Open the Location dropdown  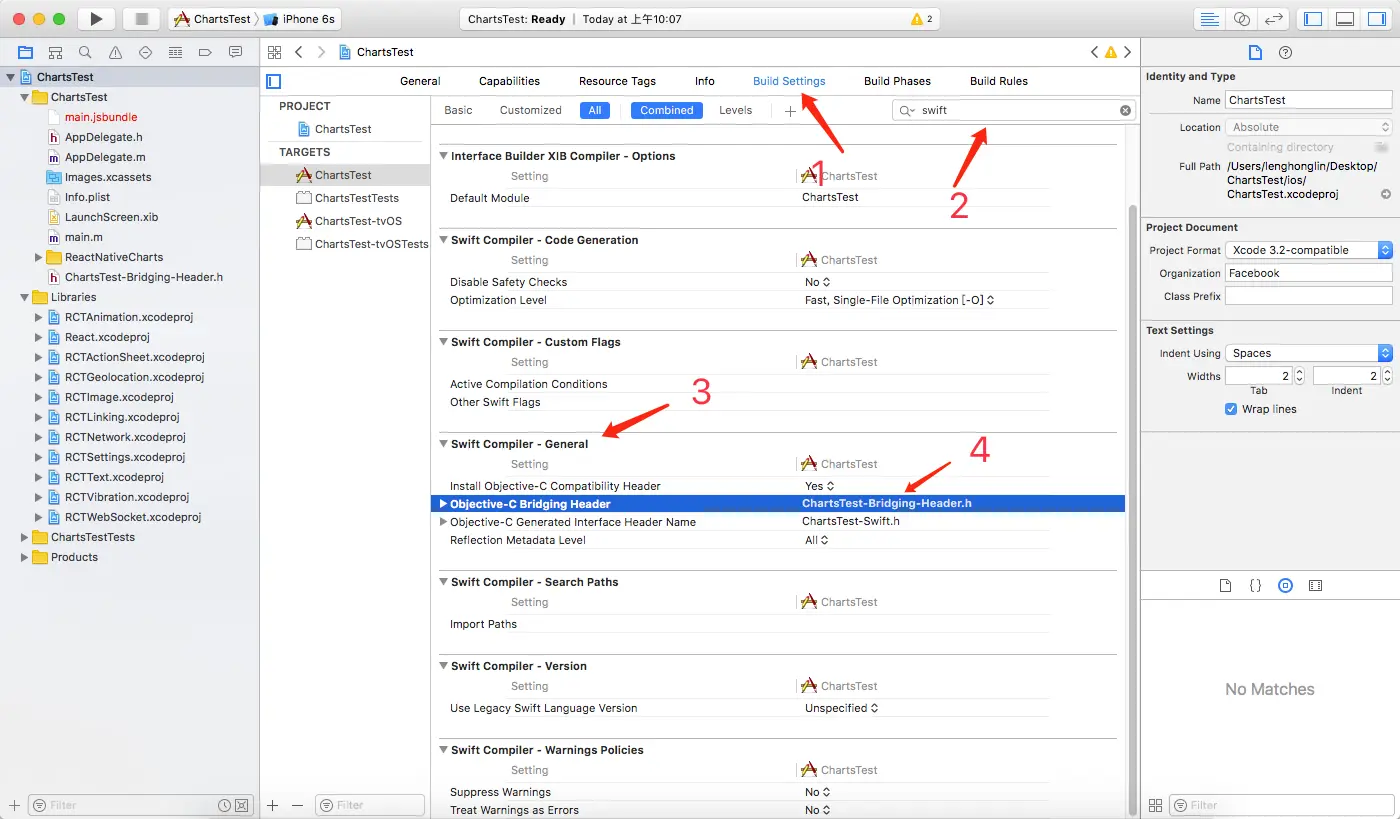1309,127
